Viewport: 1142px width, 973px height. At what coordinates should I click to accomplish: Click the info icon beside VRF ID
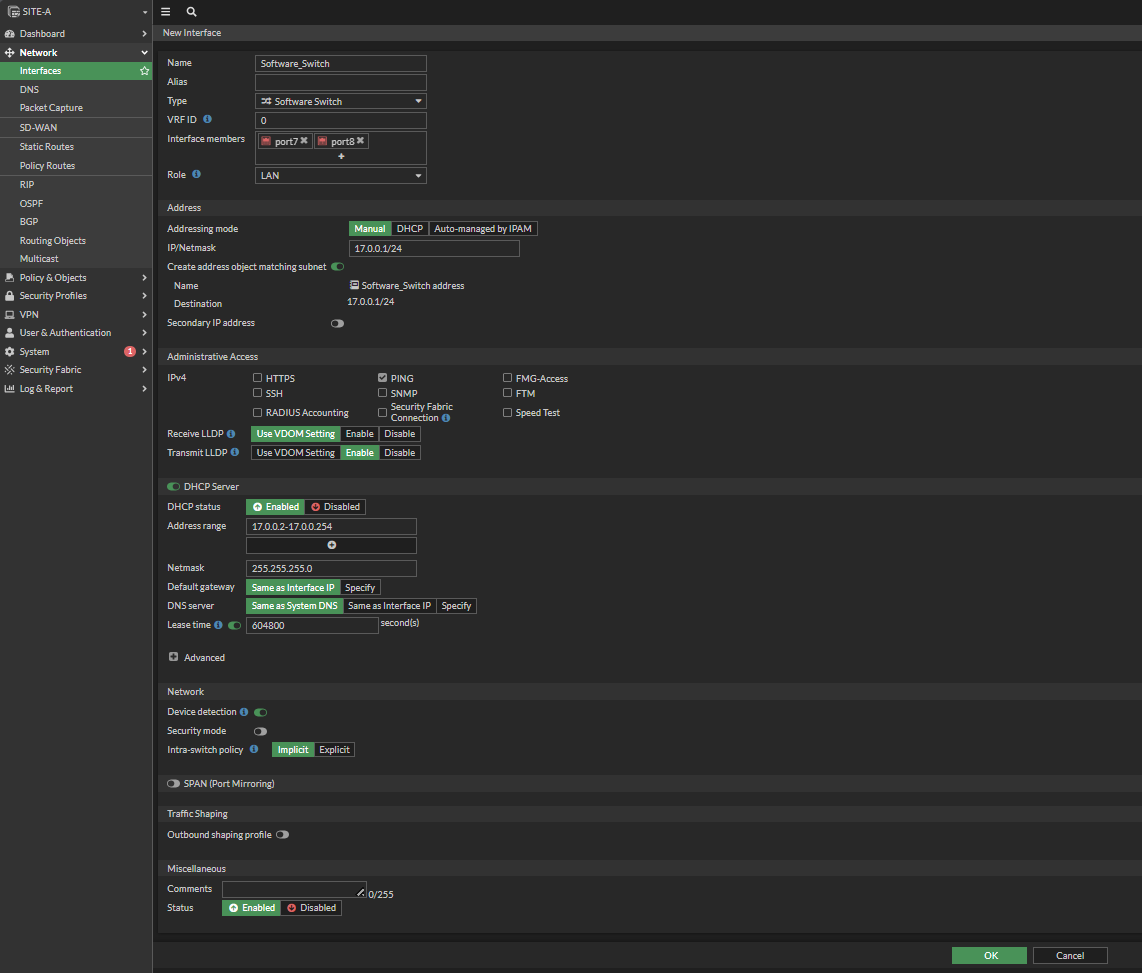205,119
